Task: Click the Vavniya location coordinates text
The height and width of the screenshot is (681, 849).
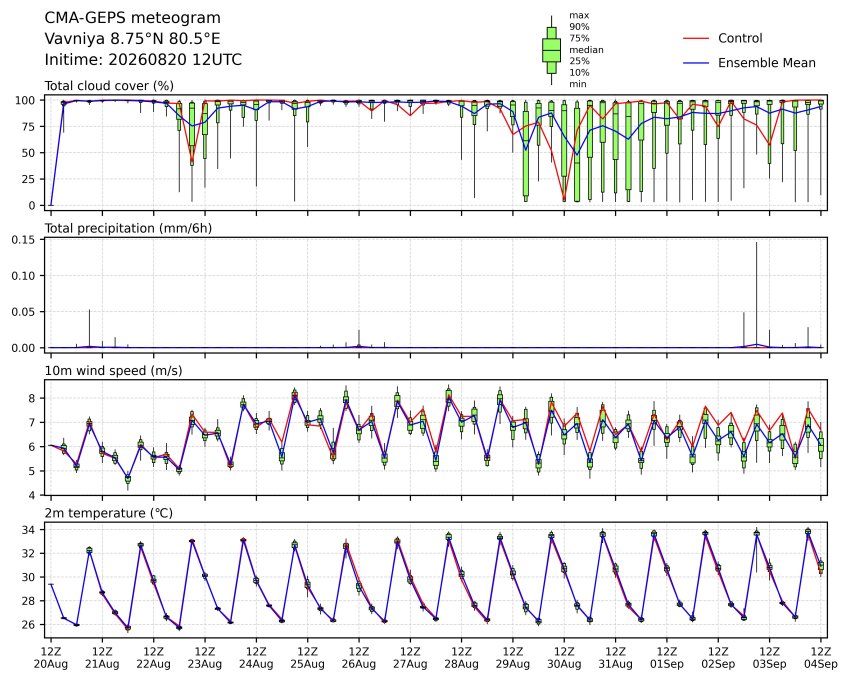Action: (x=132, y=39)
